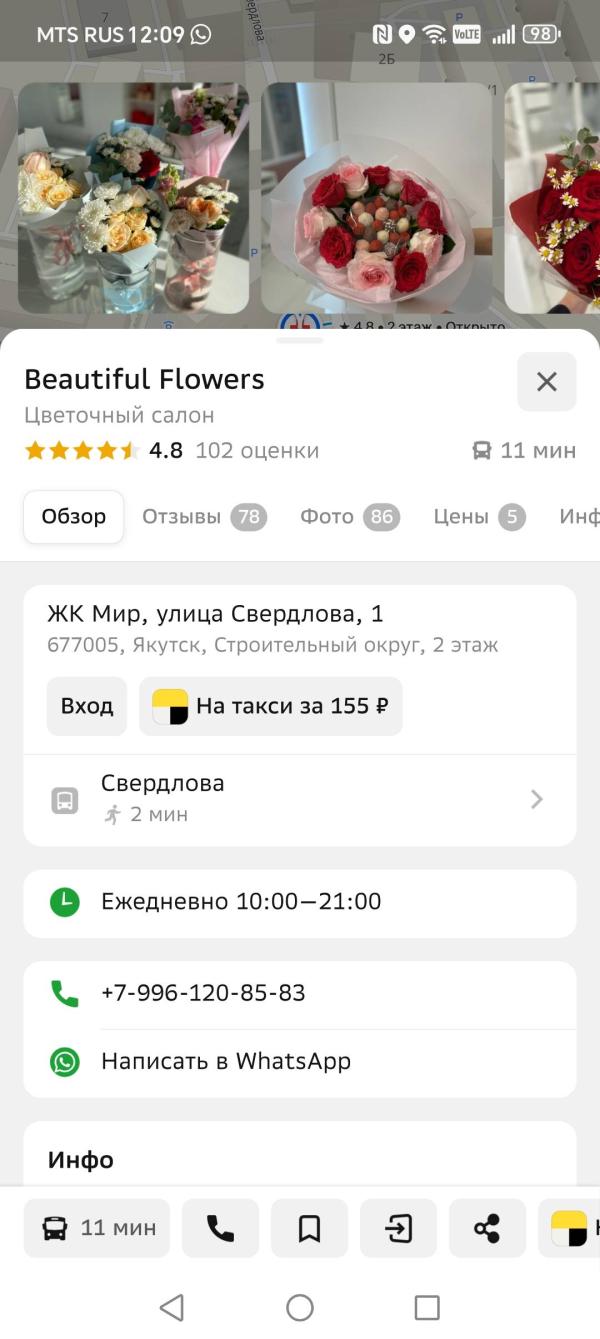Open the Инфо section
This screenshot has width=600, height=1339.
pos(80,1160)
